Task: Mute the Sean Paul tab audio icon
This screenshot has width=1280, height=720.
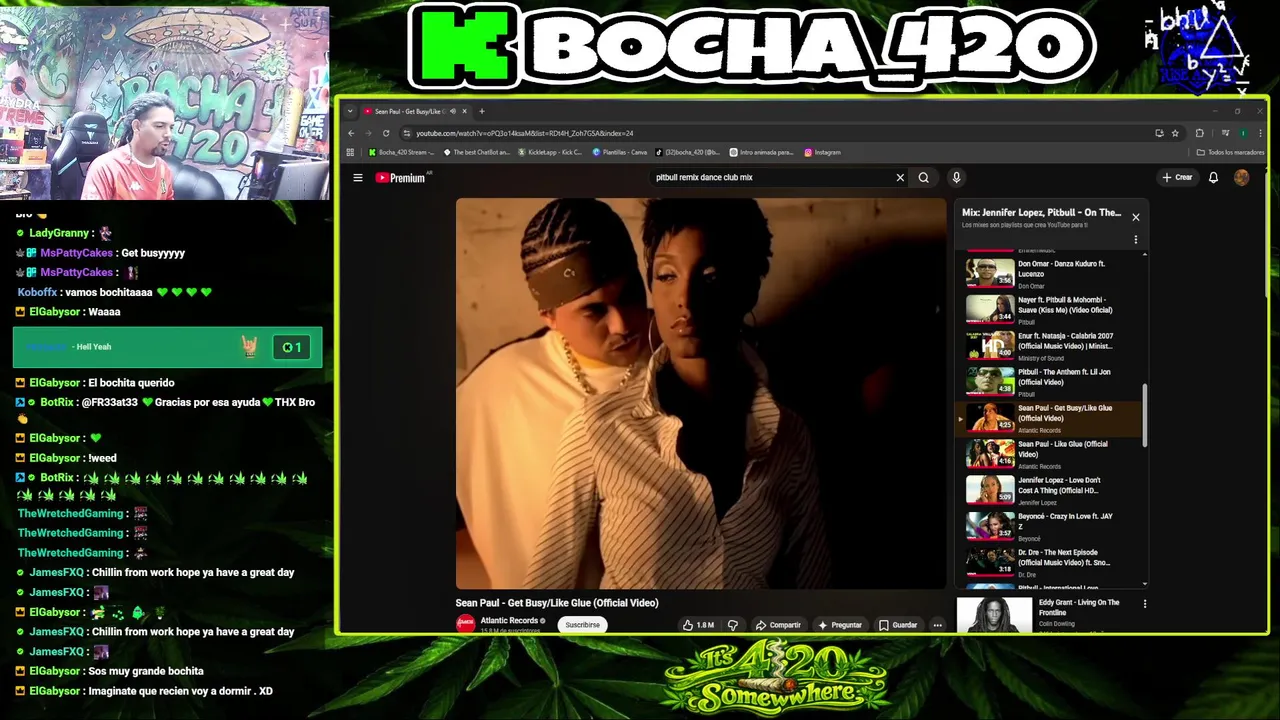Action: [453, 111]
